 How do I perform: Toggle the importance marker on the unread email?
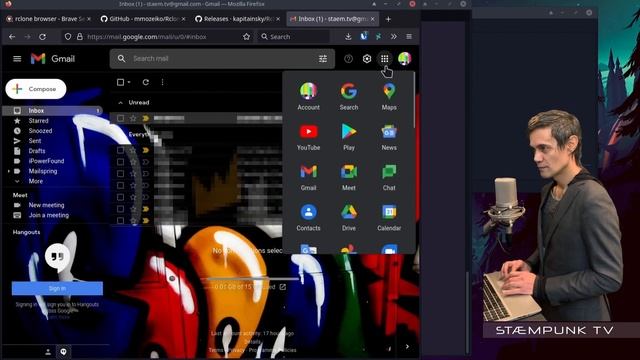tap(146, 118)
